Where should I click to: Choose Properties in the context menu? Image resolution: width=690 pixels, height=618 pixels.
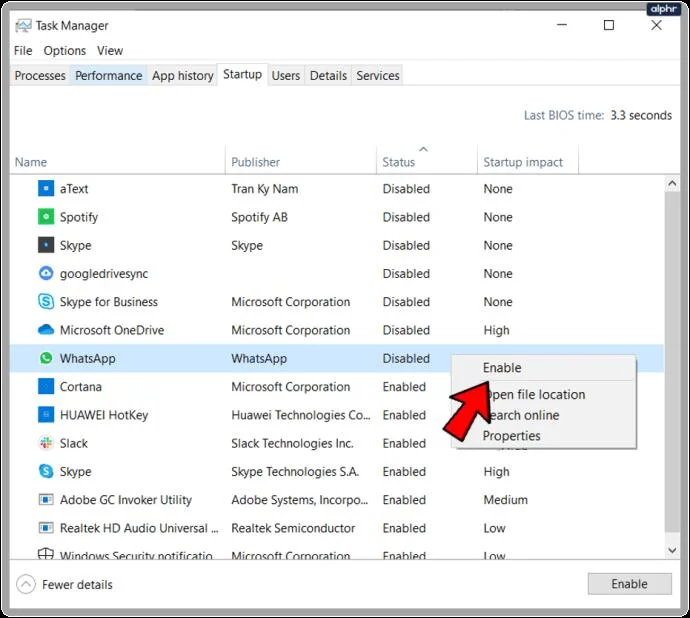(x=544, y=436)
